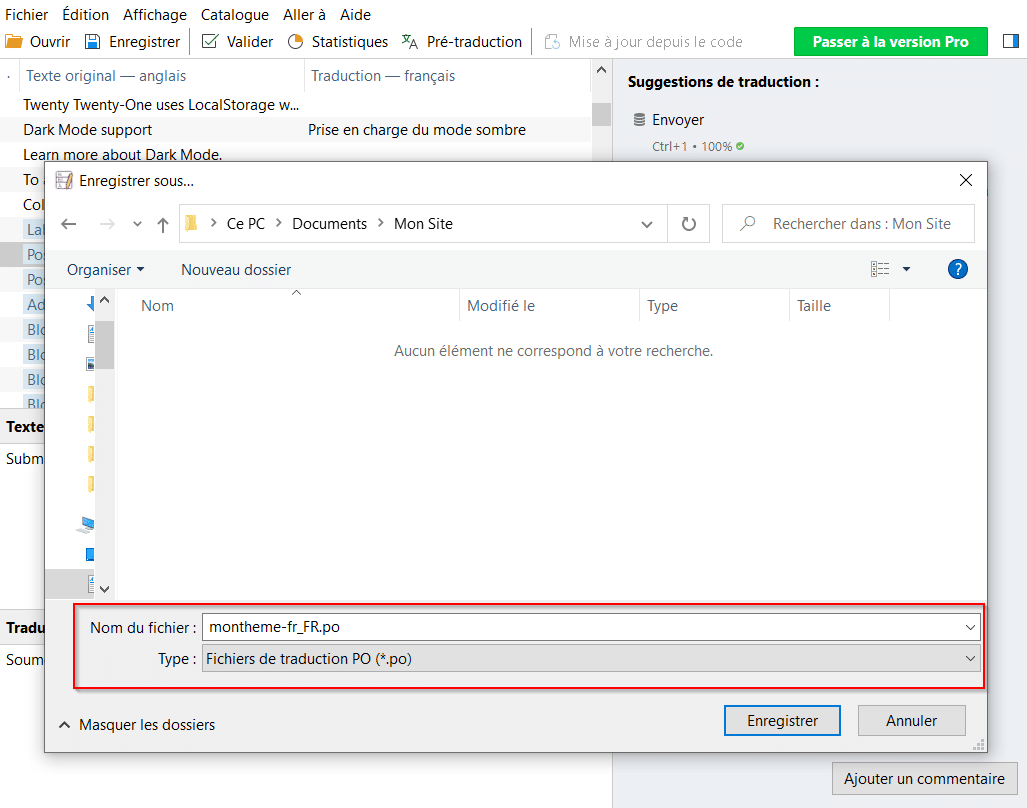
Task: Open Statistiques from the toolbar
Action: pos(337,42)
